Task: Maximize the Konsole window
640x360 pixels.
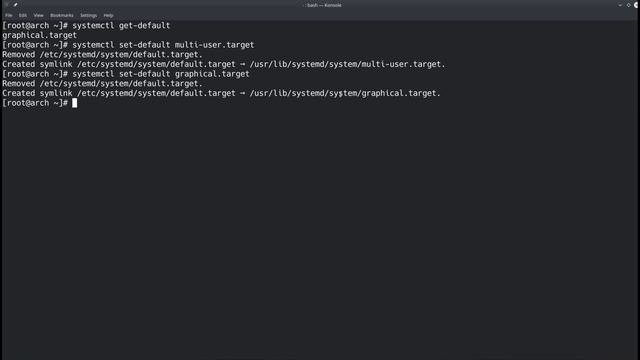Action: [629, 5]
